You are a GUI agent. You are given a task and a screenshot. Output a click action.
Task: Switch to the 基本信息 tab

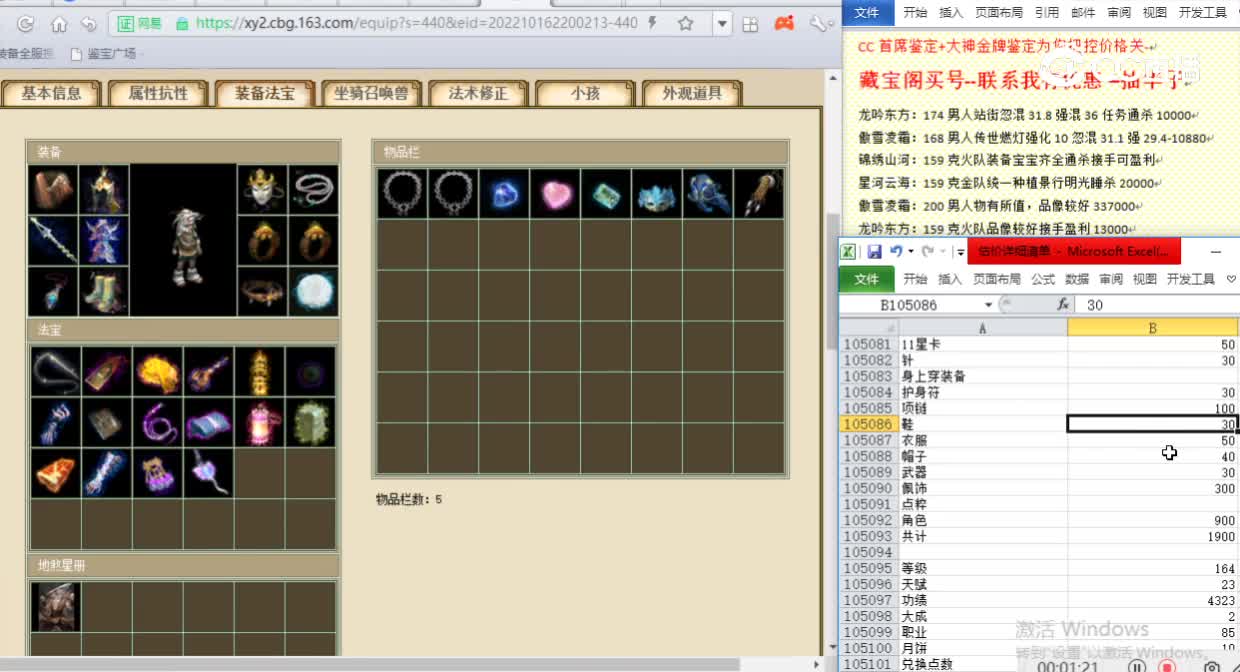[52, 93]
